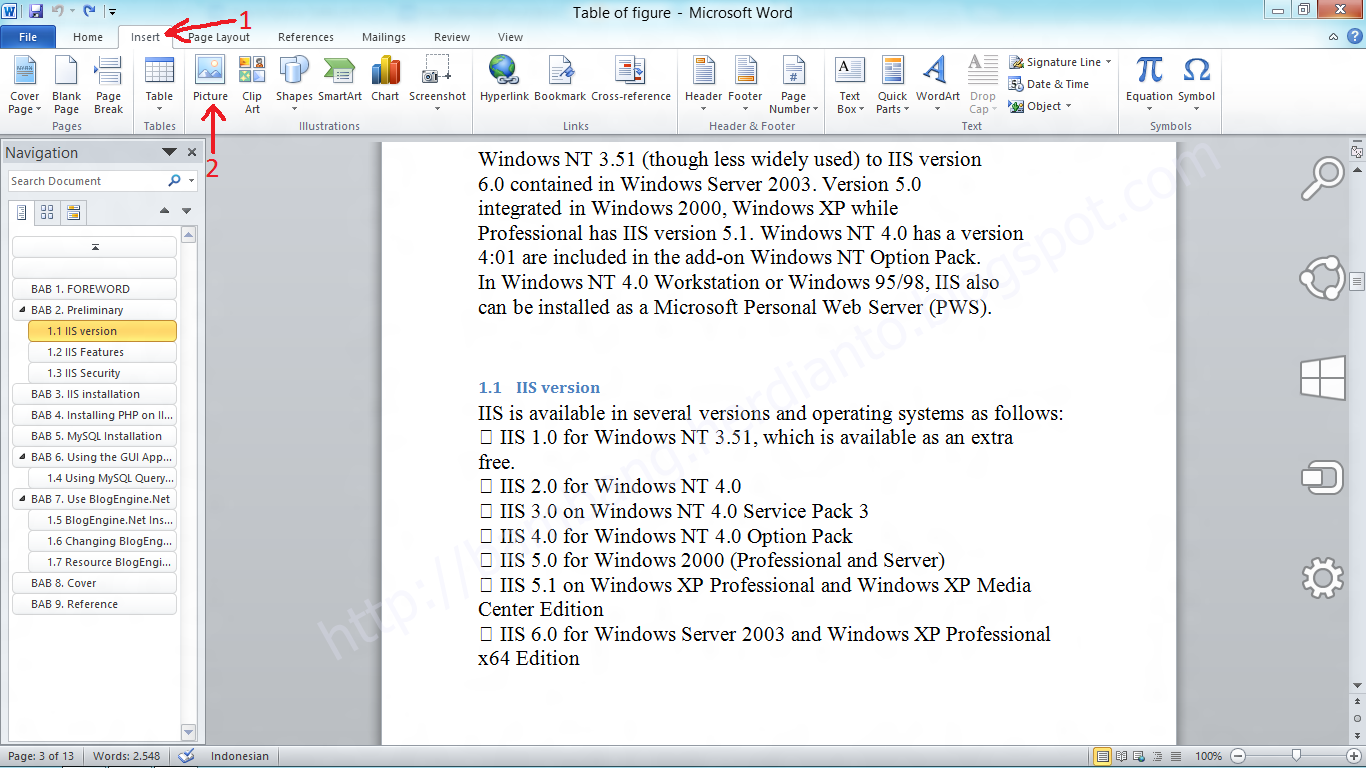Zoom out with the minus button

[x=1238, y=756]
